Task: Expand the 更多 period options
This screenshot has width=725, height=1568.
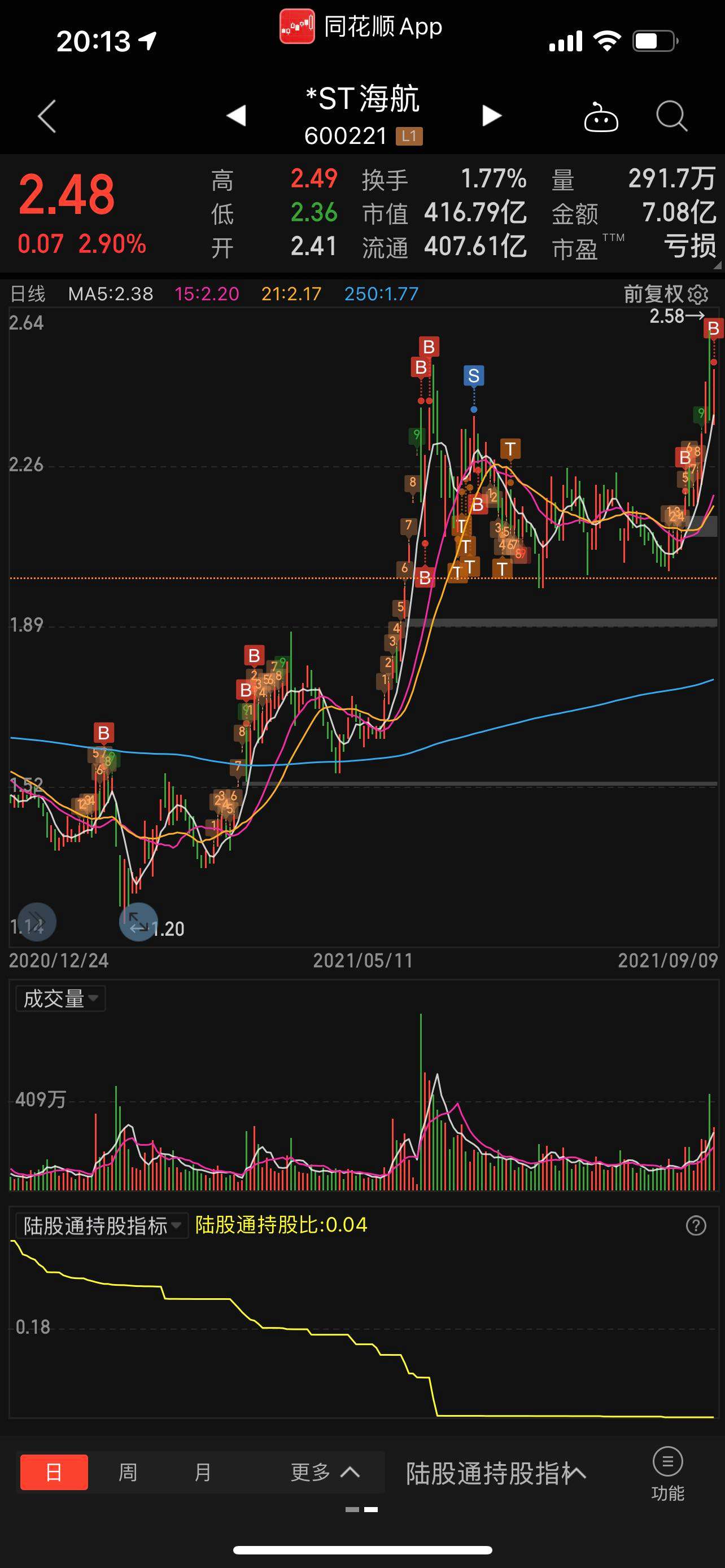Action: (x=325, y=1473)
